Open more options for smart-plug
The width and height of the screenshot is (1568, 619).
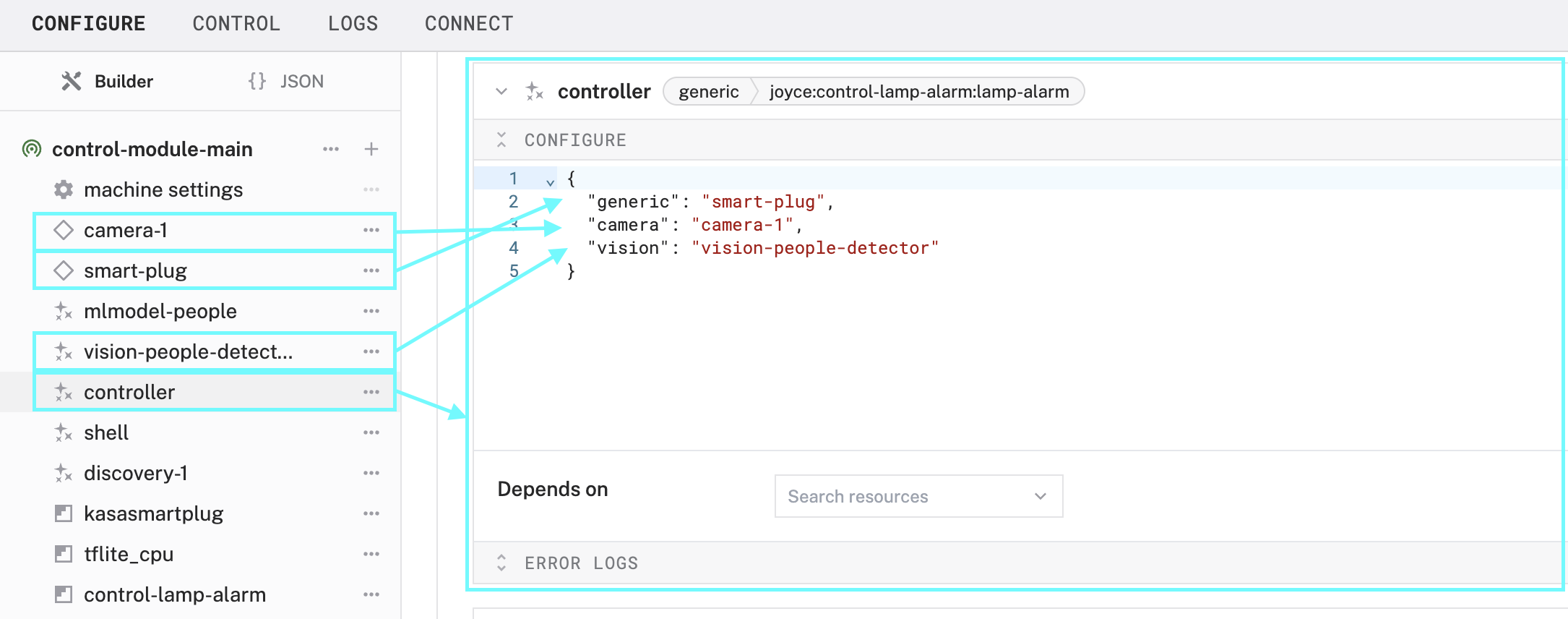pos(371,270)
